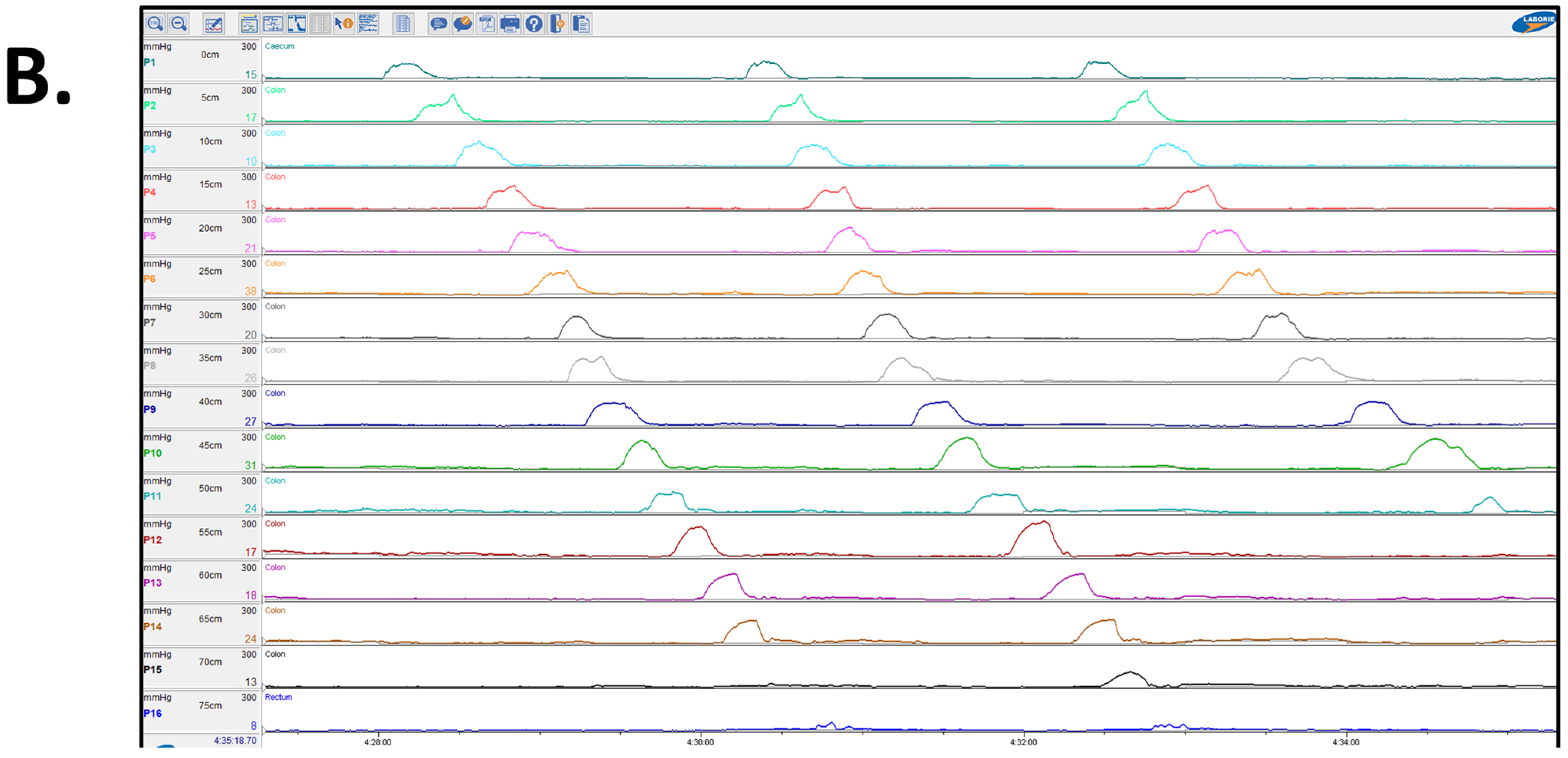Click the clipboard copy icon

[581, 24]
